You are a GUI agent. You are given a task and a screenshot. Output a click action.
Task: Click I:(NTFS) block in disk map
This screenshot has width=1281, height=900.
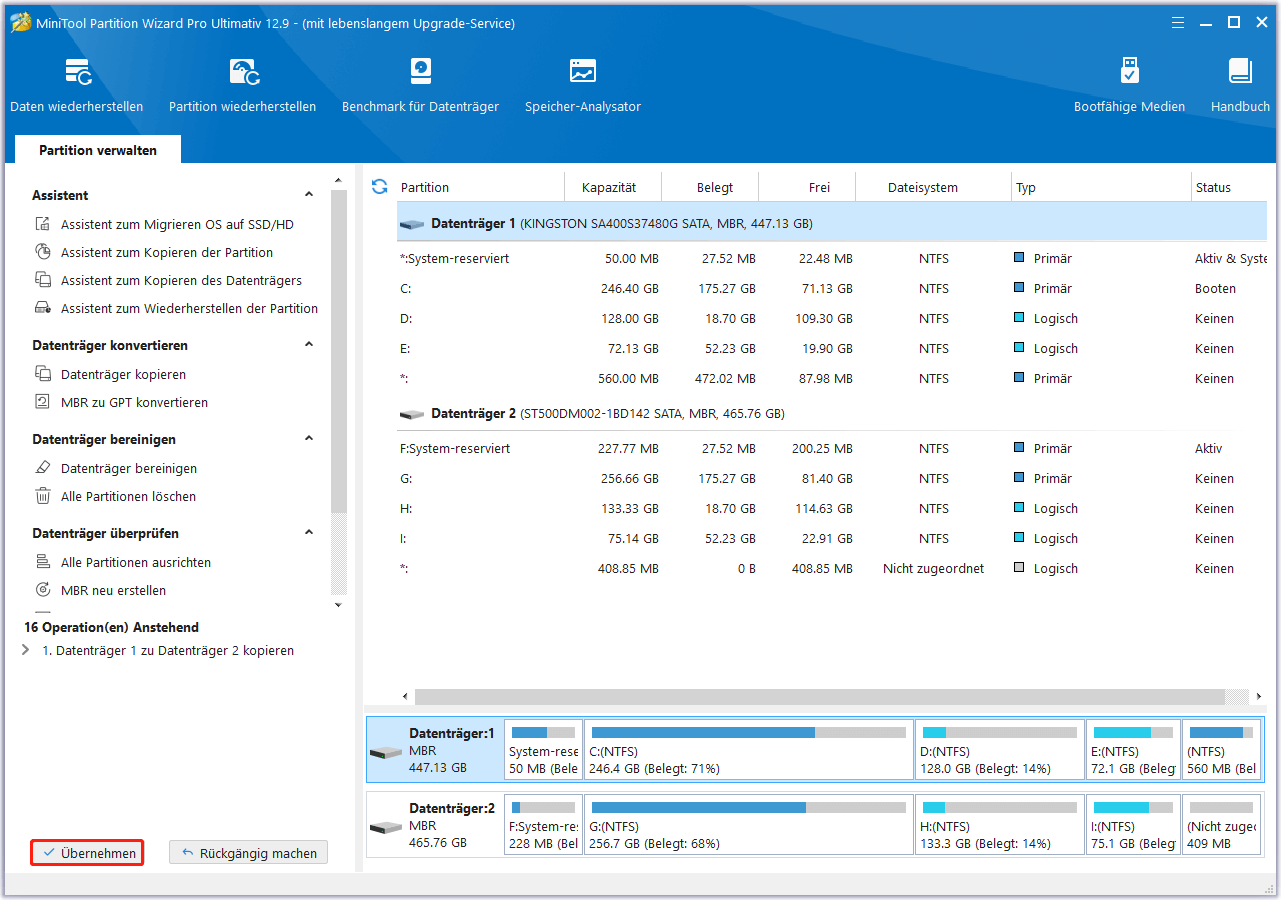[1133, 825]
